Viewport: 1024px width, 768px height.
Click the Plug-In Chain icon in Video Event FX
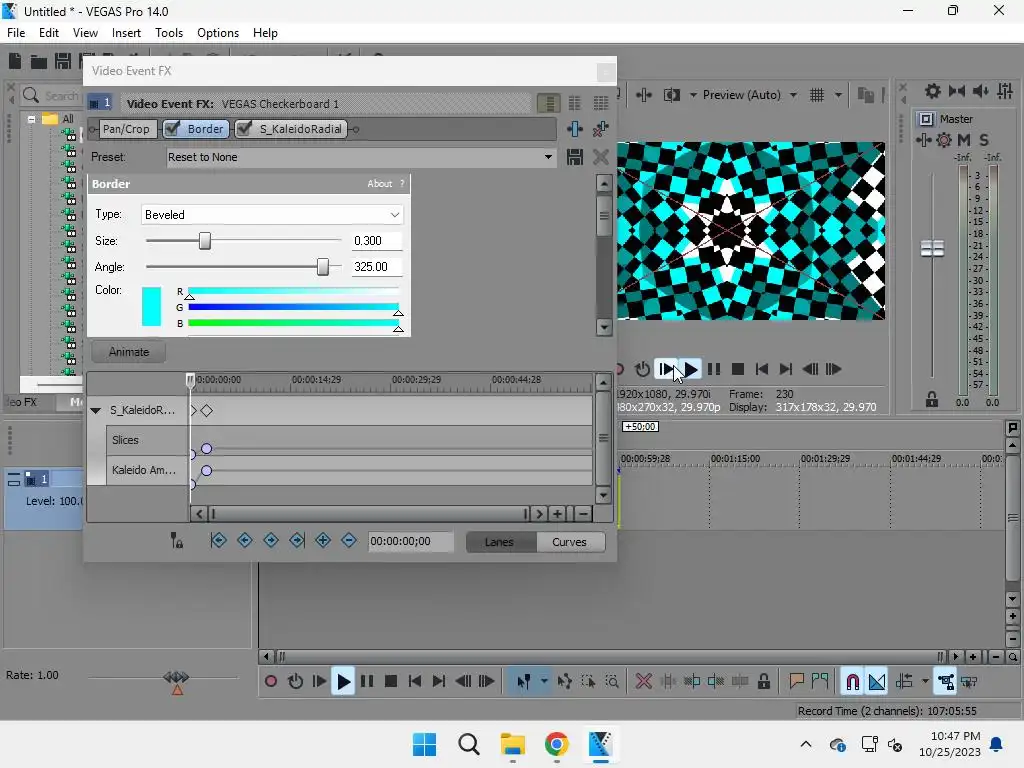click(x=575, y=129)
